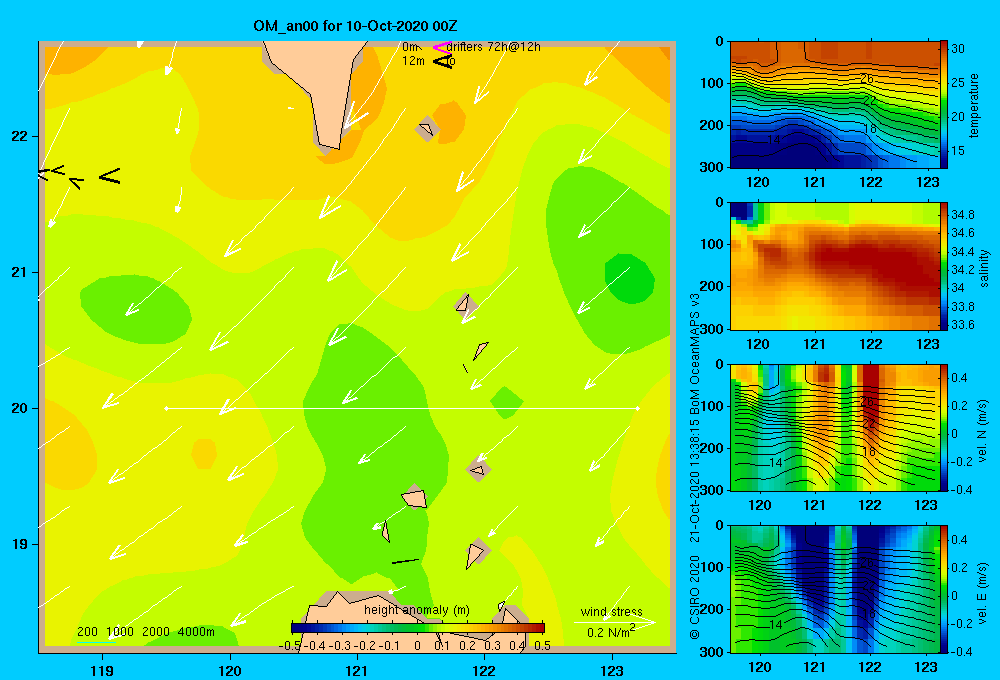1000x680 pixels.
Task: Select the island near 20.8N 121.85E
Action: coord(465,304)
